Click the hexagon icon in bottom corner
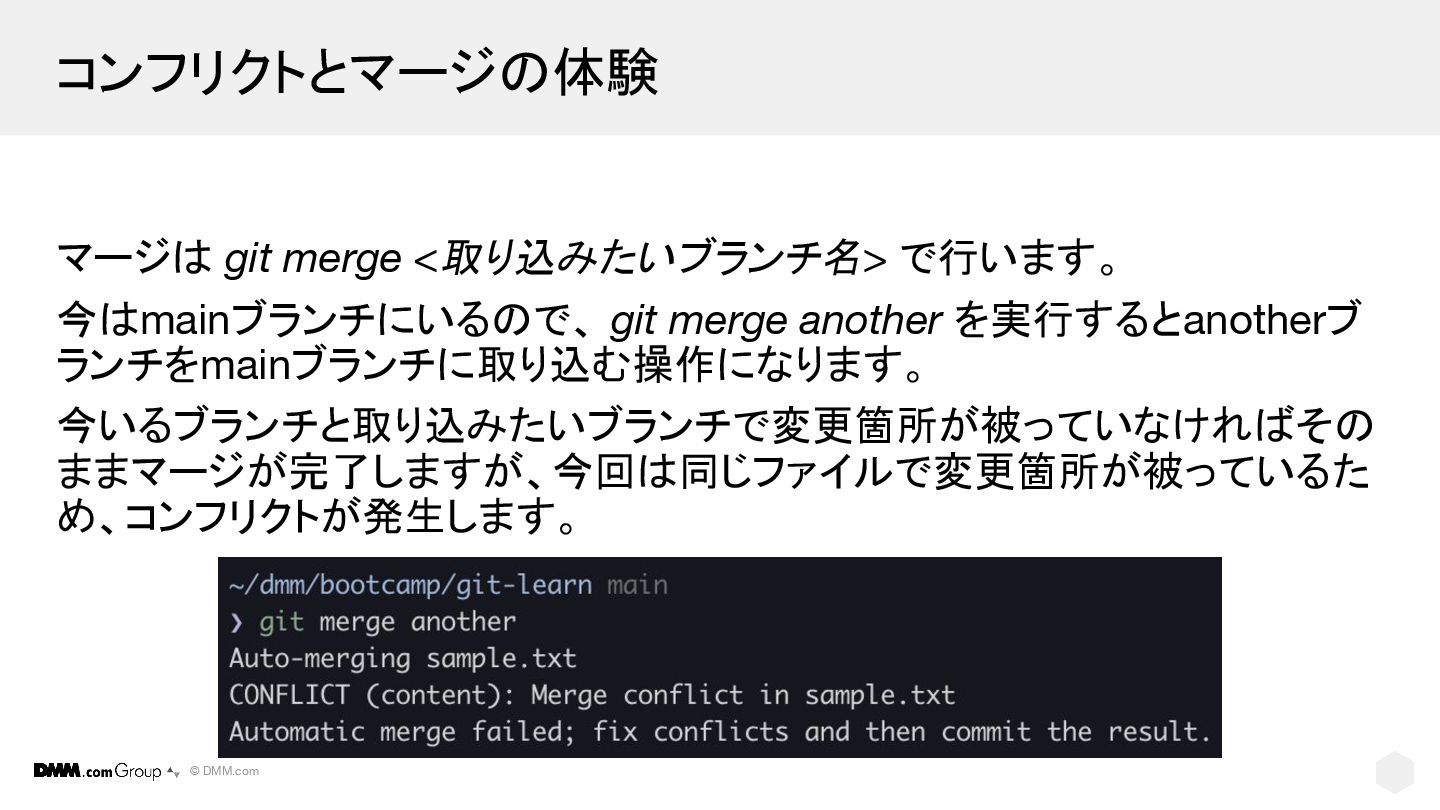Screen dimensions: 1440x810 tap(1394, 773)
